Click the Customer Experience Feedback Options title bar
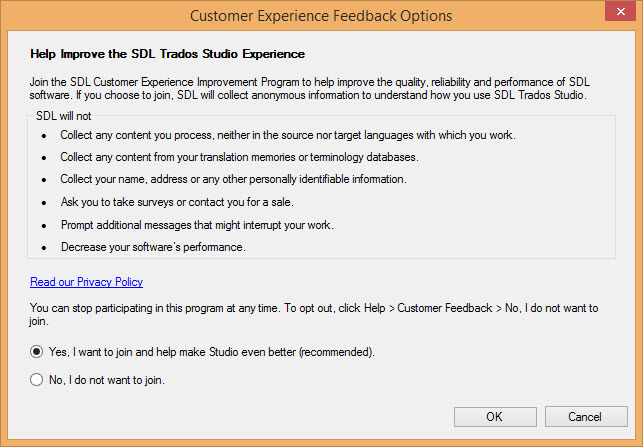 (x=320, y=16)
